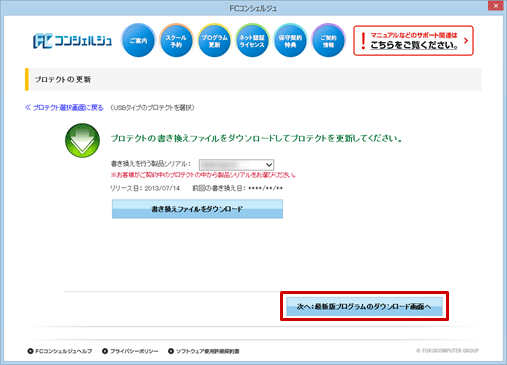This screenshot has height=365, width=507.
Task: Open the スクール予約 circle menu
Action: tap(176, 41)
